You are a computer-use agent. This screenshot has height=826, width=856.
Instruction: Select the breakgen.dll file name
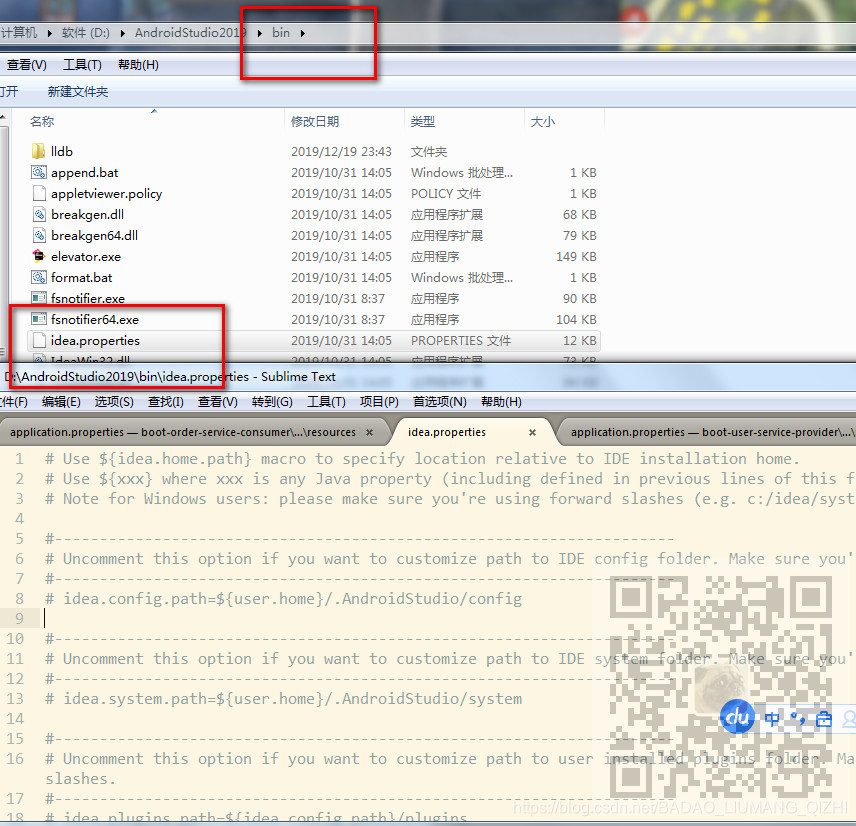pyautogui.click(x=87, y=215)
